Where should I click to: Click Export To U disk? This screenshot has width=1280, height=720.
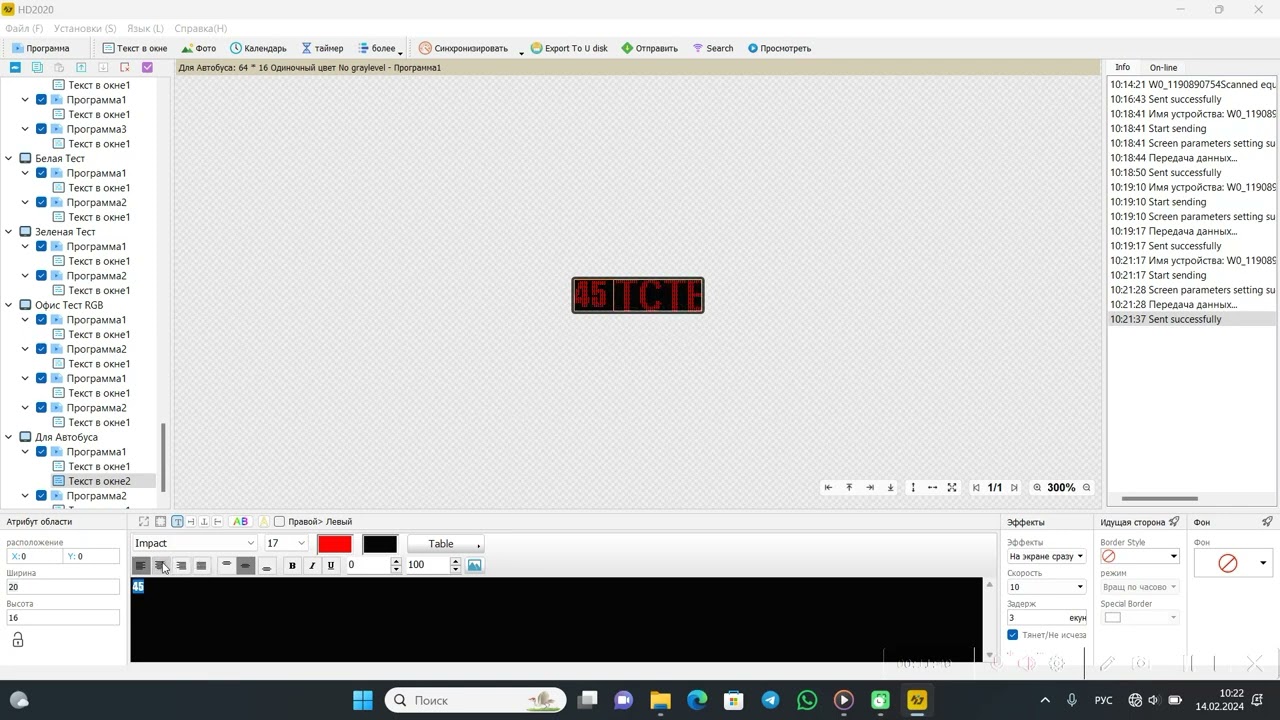[x=569, y=48]
